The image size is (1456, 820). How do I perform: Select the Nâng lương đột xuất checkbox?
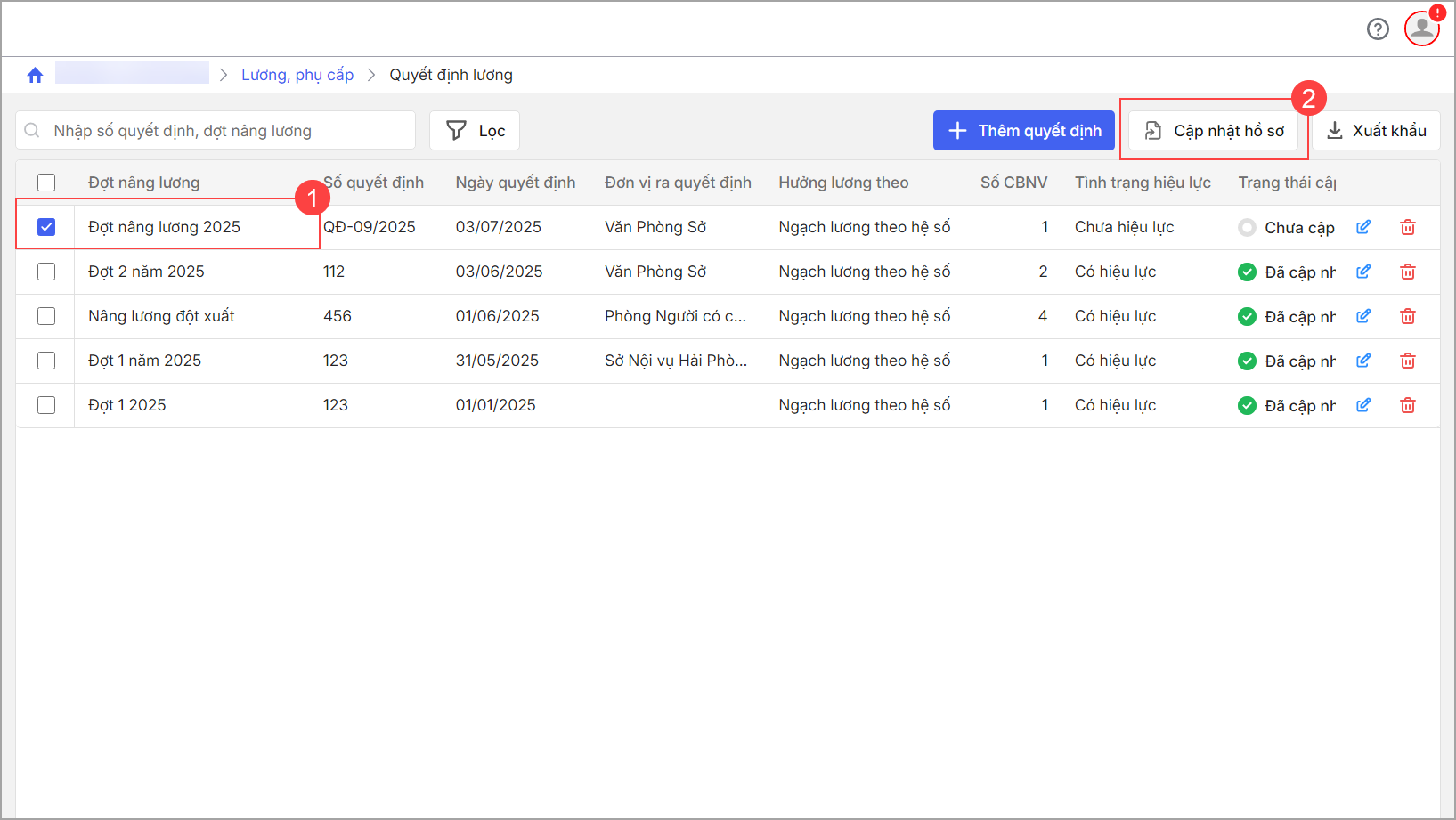pos(46,316)
